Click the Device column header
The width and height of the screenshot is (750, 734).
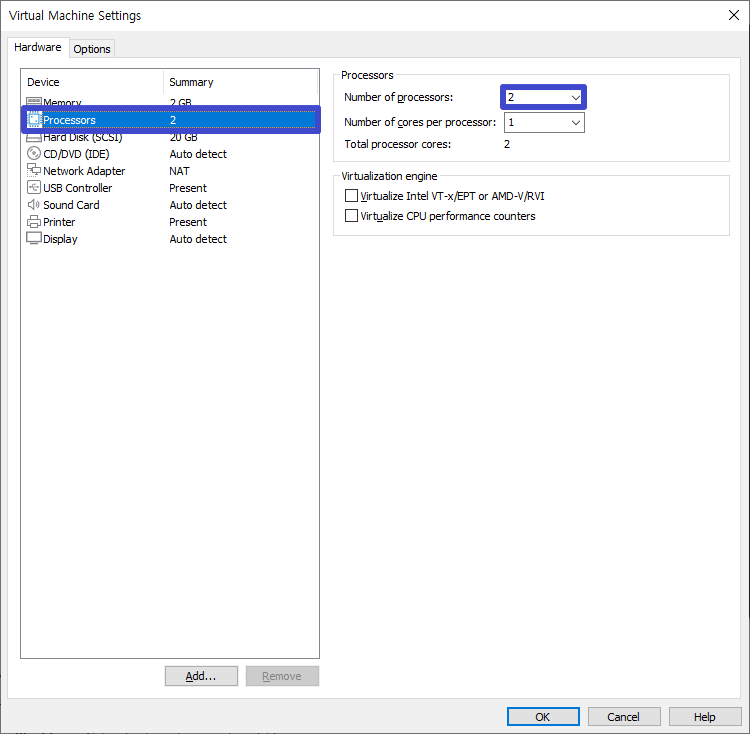pyautogui.click(x=93, y=82)
